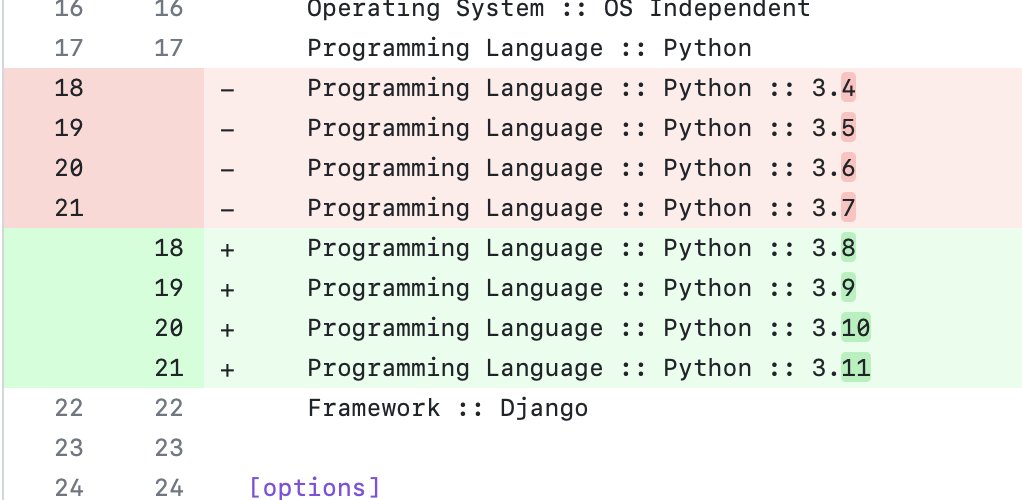
Task: Click the green-highlighted digit 8 in 3.8
Action: [848, 248]
